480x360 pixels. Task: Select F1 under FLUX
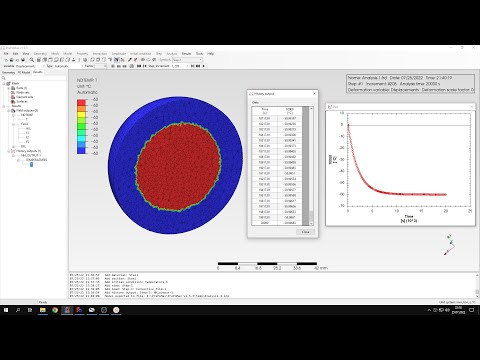coord(28,133)
